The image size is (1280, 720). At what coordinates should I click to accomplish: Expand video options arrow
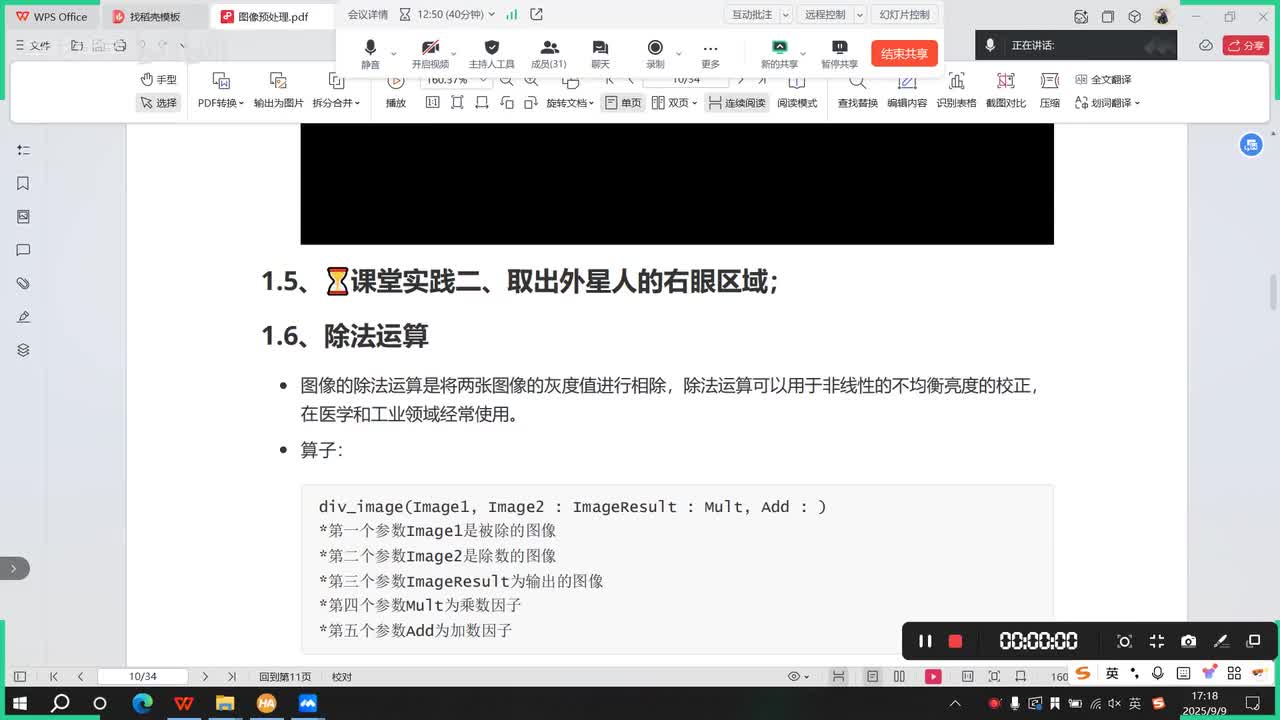[454, 53]
